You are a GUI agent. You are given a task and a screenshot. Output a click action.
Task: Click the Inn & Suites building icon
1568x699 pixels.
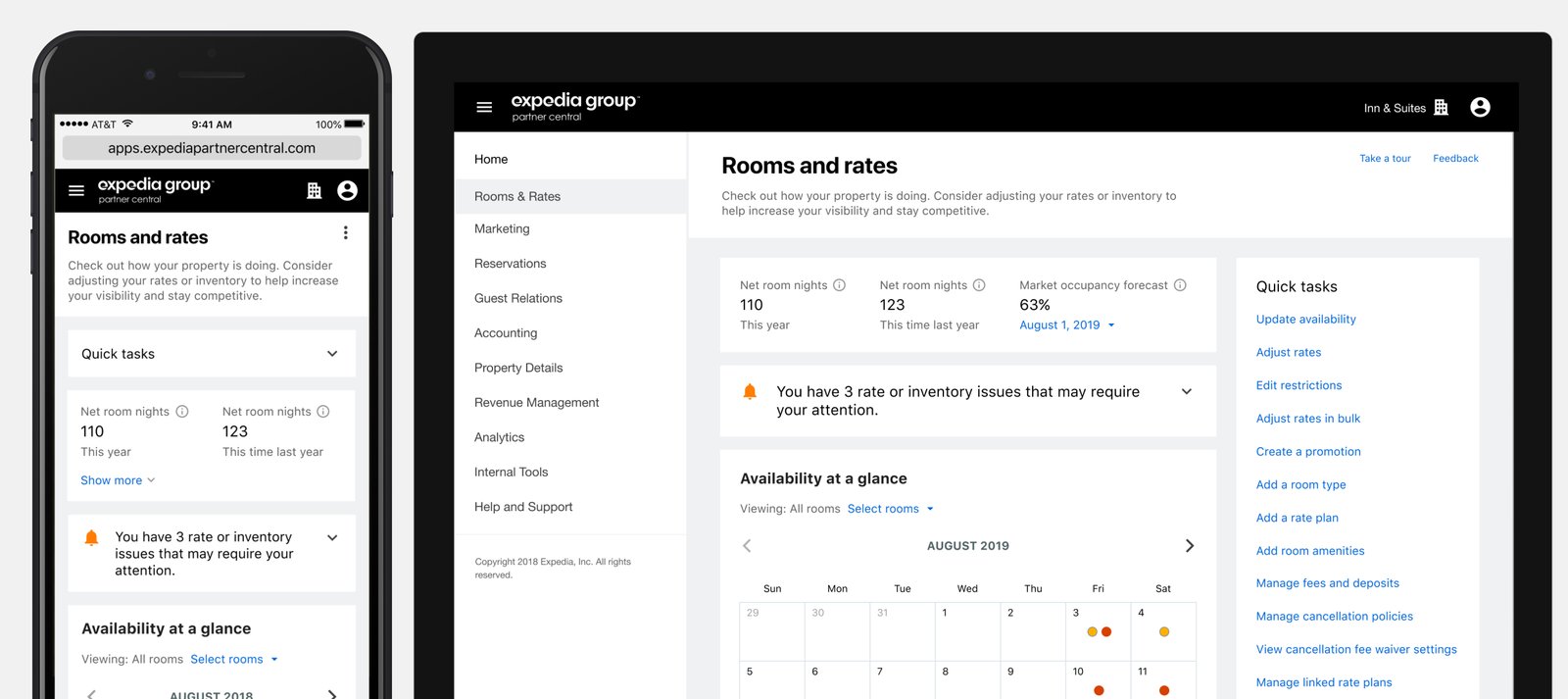point(1441,108)
